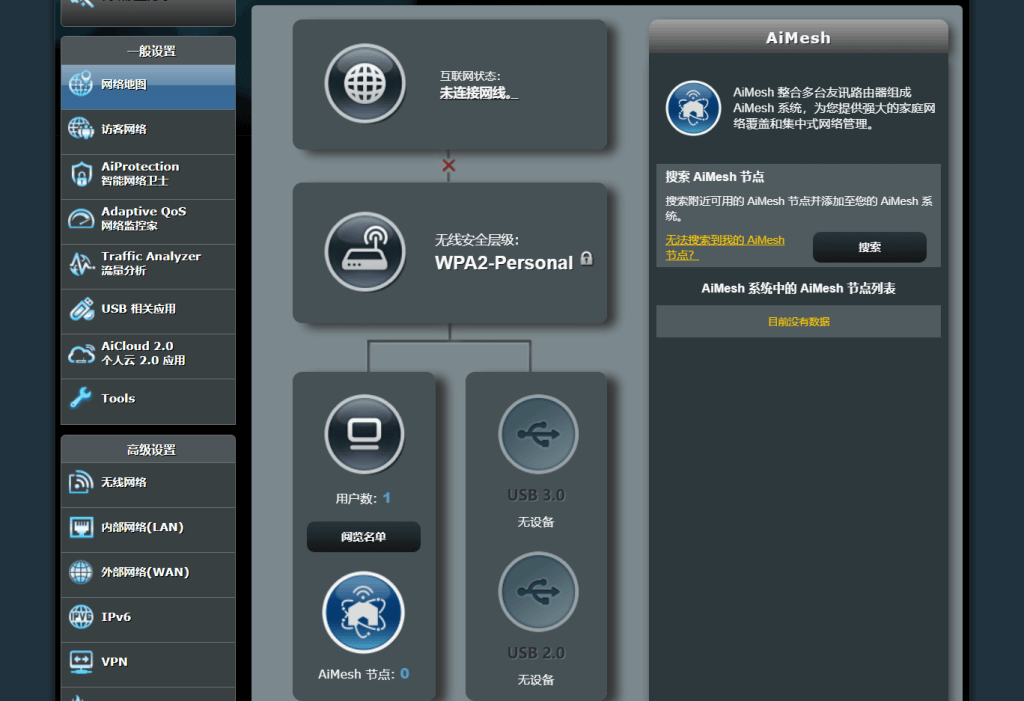Click the AiMesh 系统中的 AiMesh 节点列表 heading
The image size is (1024, 701).
[798, 288]
